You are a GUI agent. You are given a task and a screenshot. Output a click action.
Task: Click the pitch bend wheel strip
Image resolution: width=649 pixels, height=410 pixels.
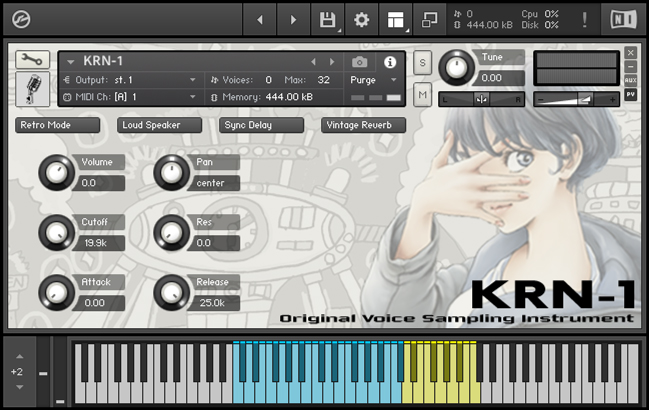pos(43,371)
